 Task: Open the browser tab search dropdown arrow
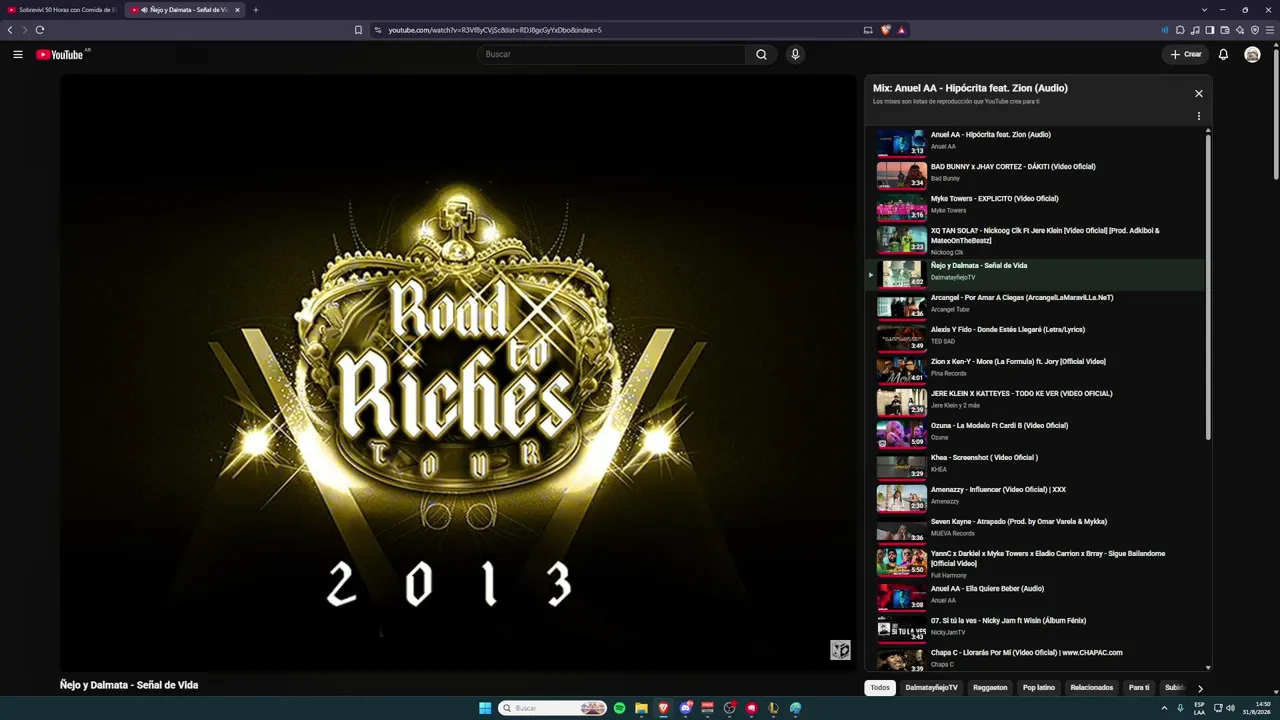tap(1205, 10)
